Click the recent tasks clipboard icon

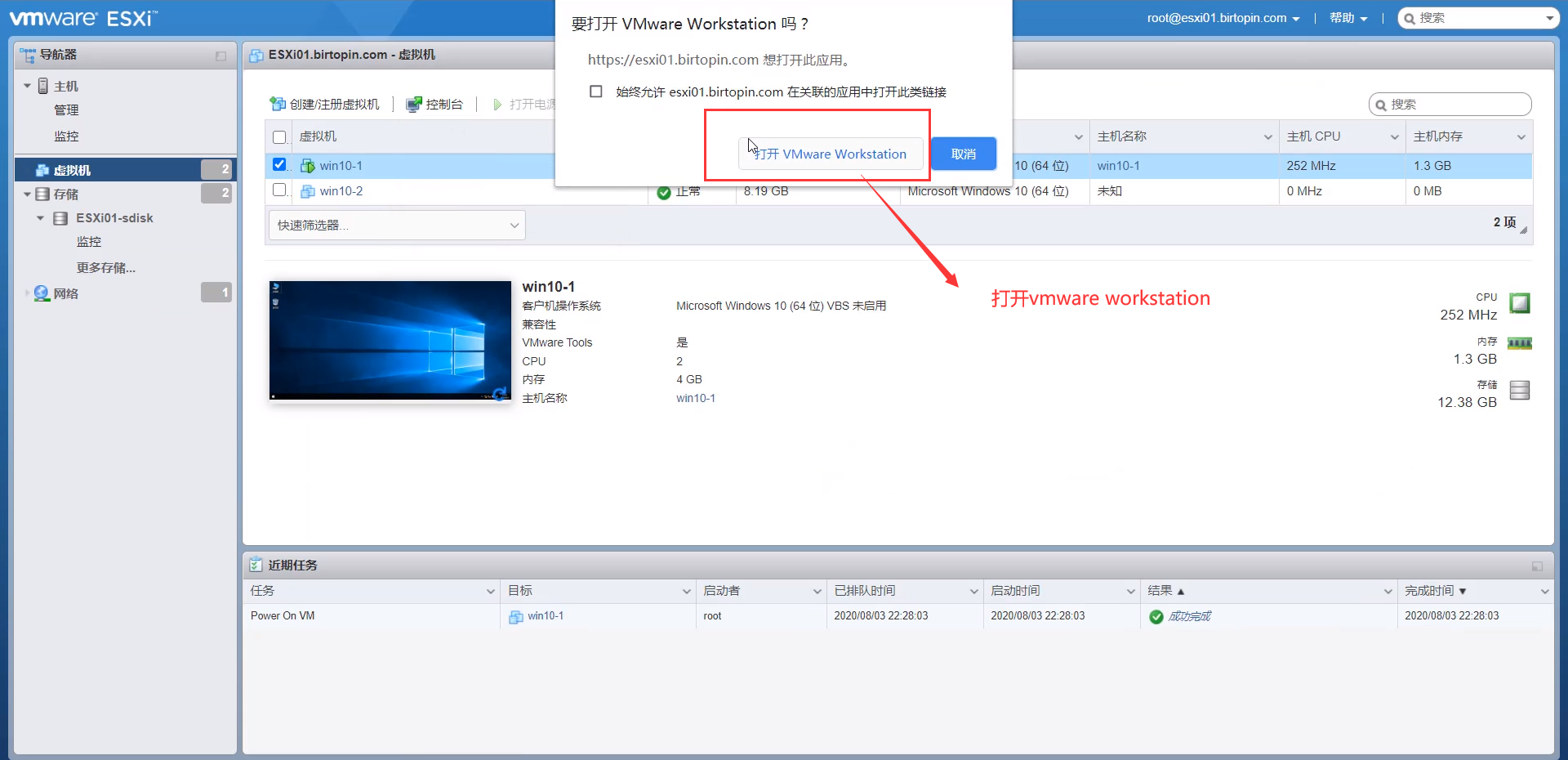tap(256, 565)
